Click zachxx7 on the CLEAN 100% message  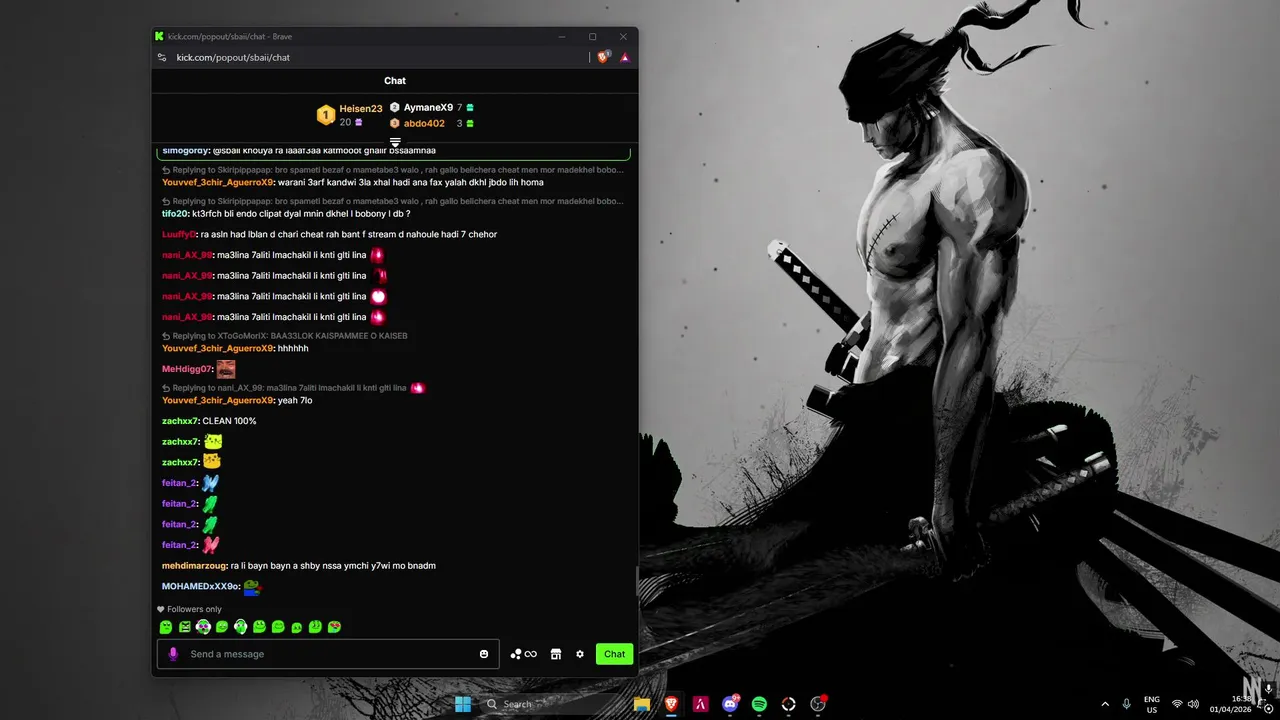coord(180,421)
